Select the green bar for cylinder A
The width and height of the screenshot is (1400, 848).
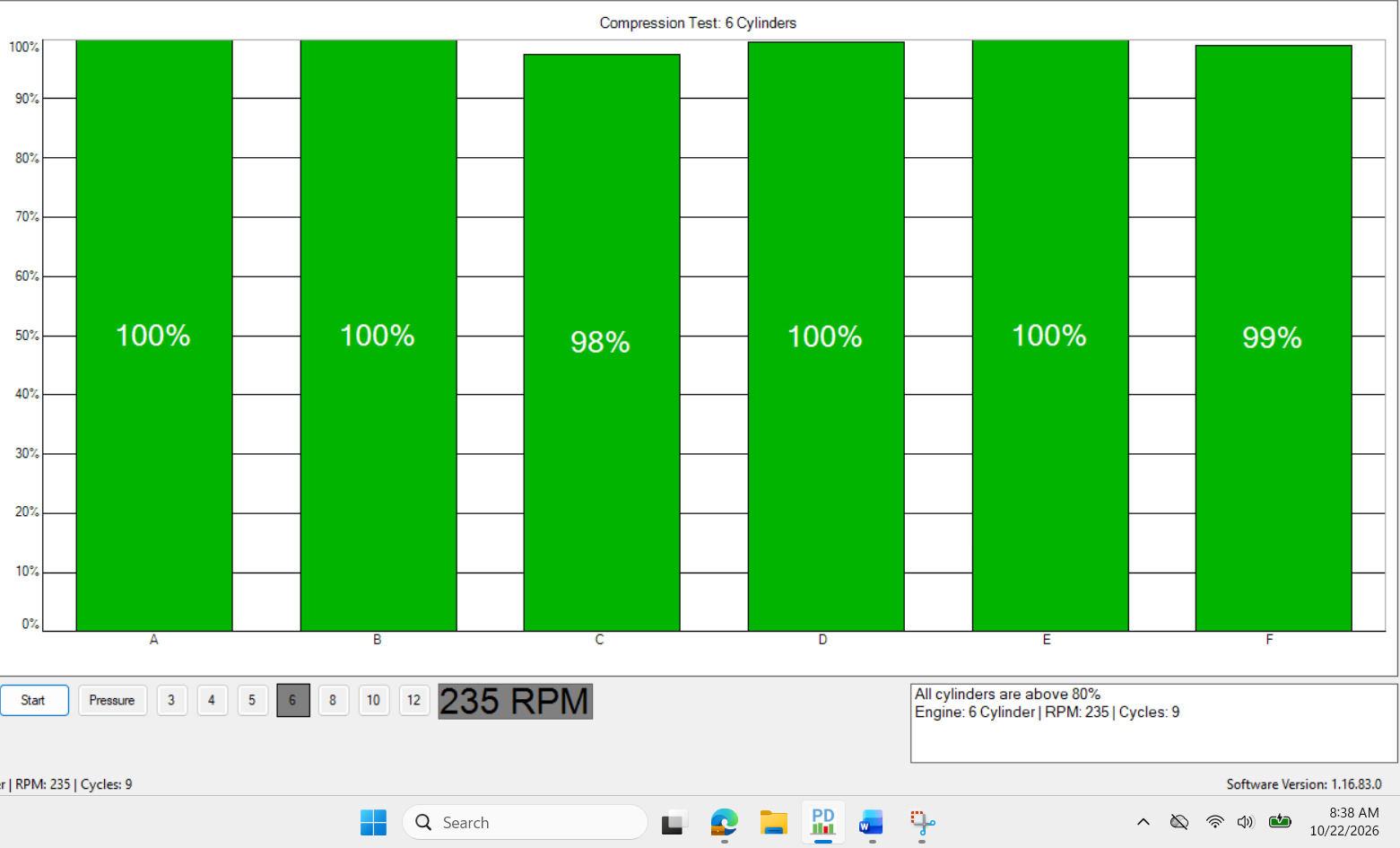click(x=154, y=336)
